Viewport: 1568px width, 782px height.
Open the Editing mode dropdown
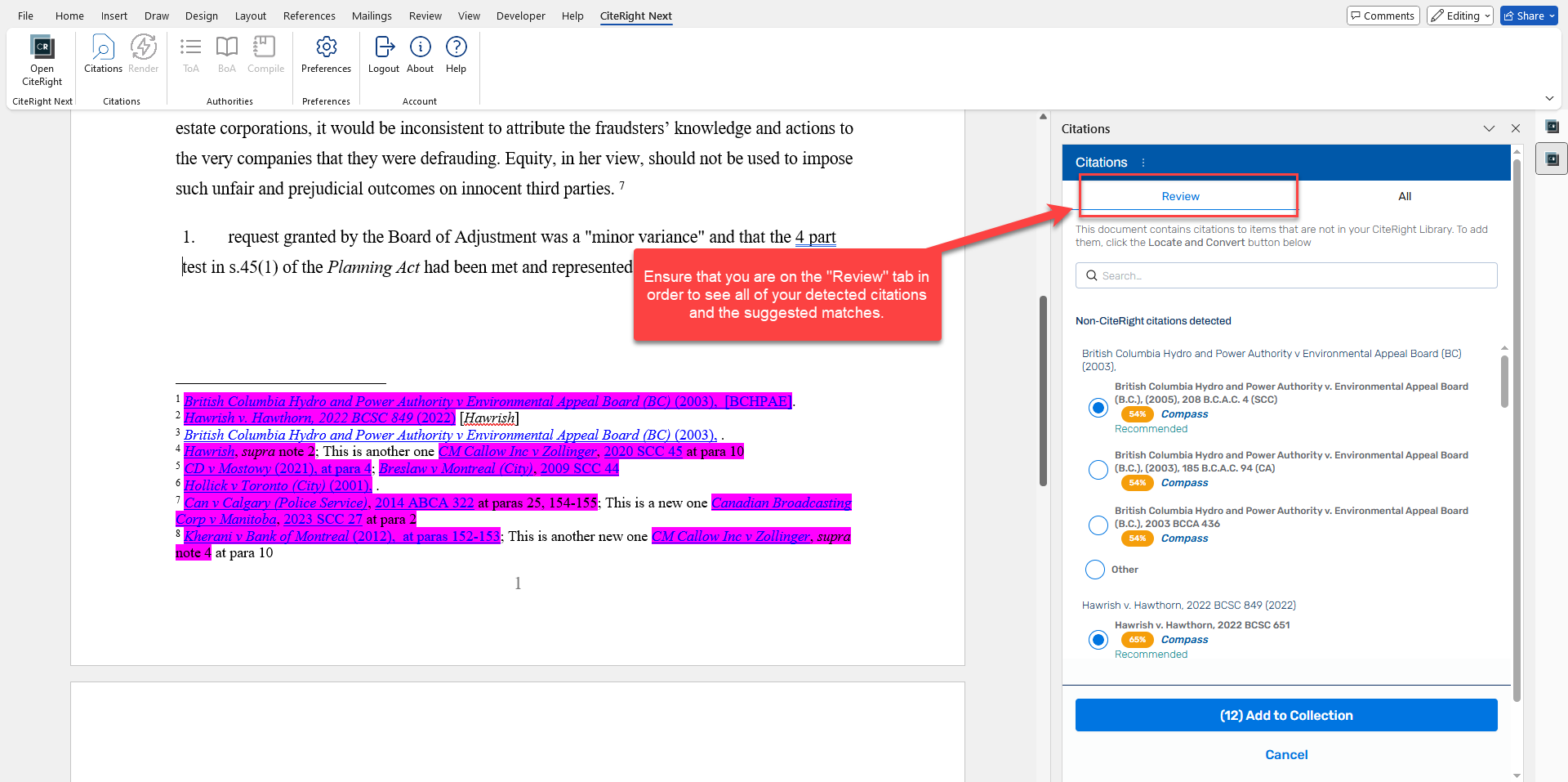click(x=1460, y=16)
